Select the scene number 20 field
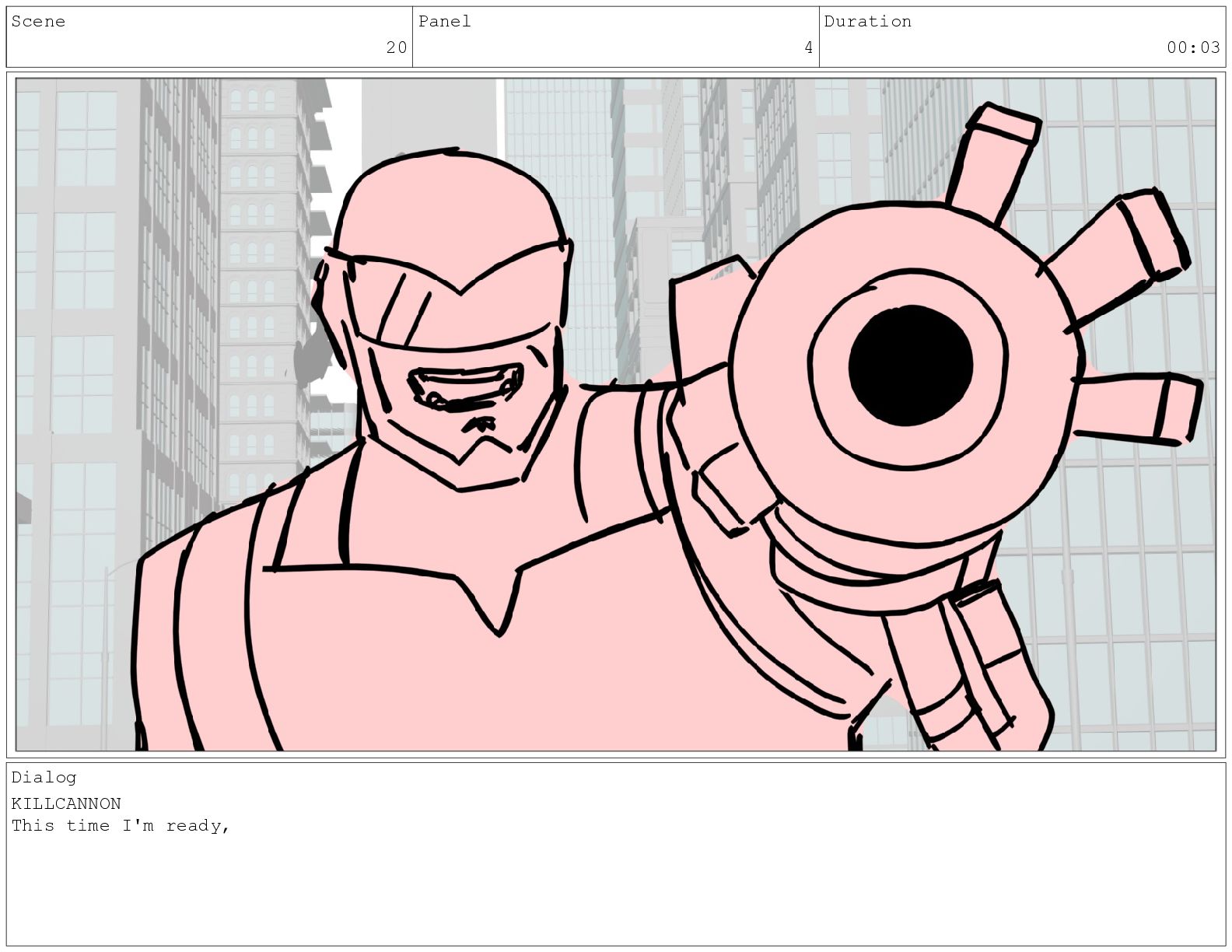The width and height of the screenshot is (1232, 952). (x=396, y=47)
